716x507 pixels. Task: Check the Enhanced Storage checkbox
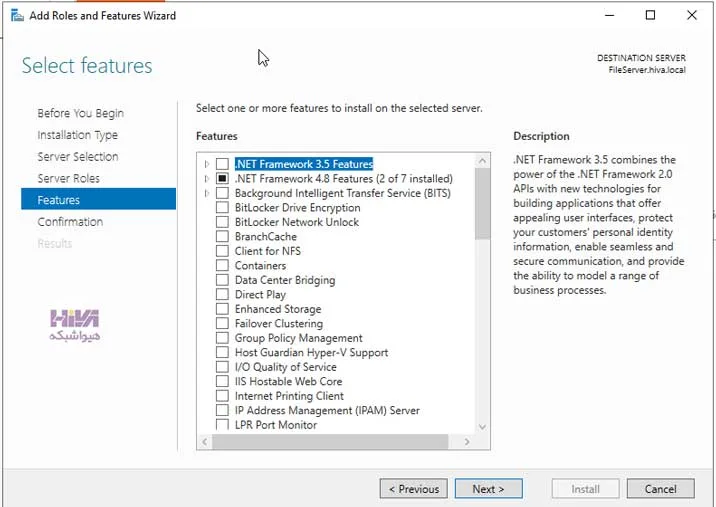[x=222, y=309]
